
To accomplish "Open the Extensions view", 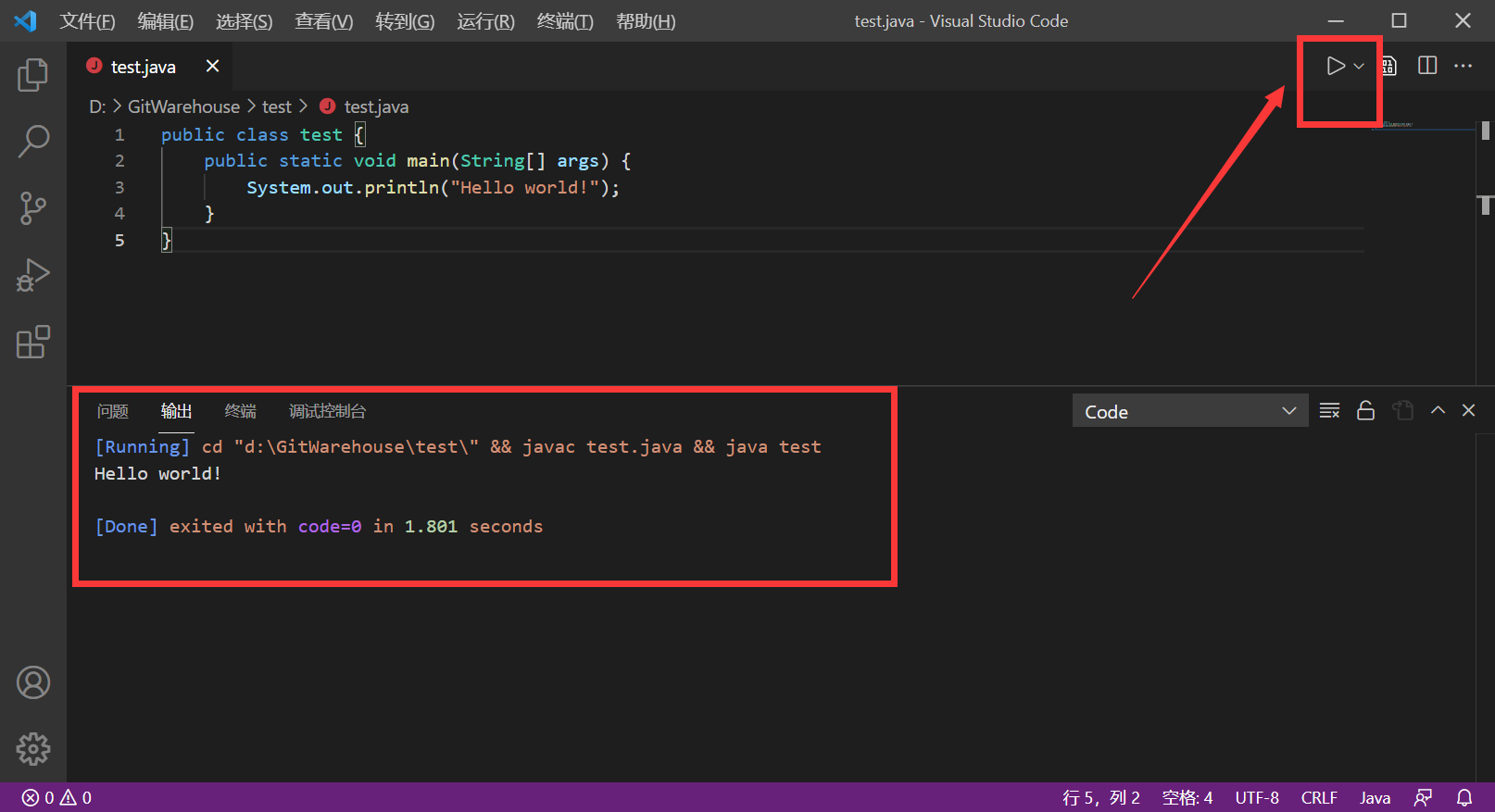I will coord(32,342).
